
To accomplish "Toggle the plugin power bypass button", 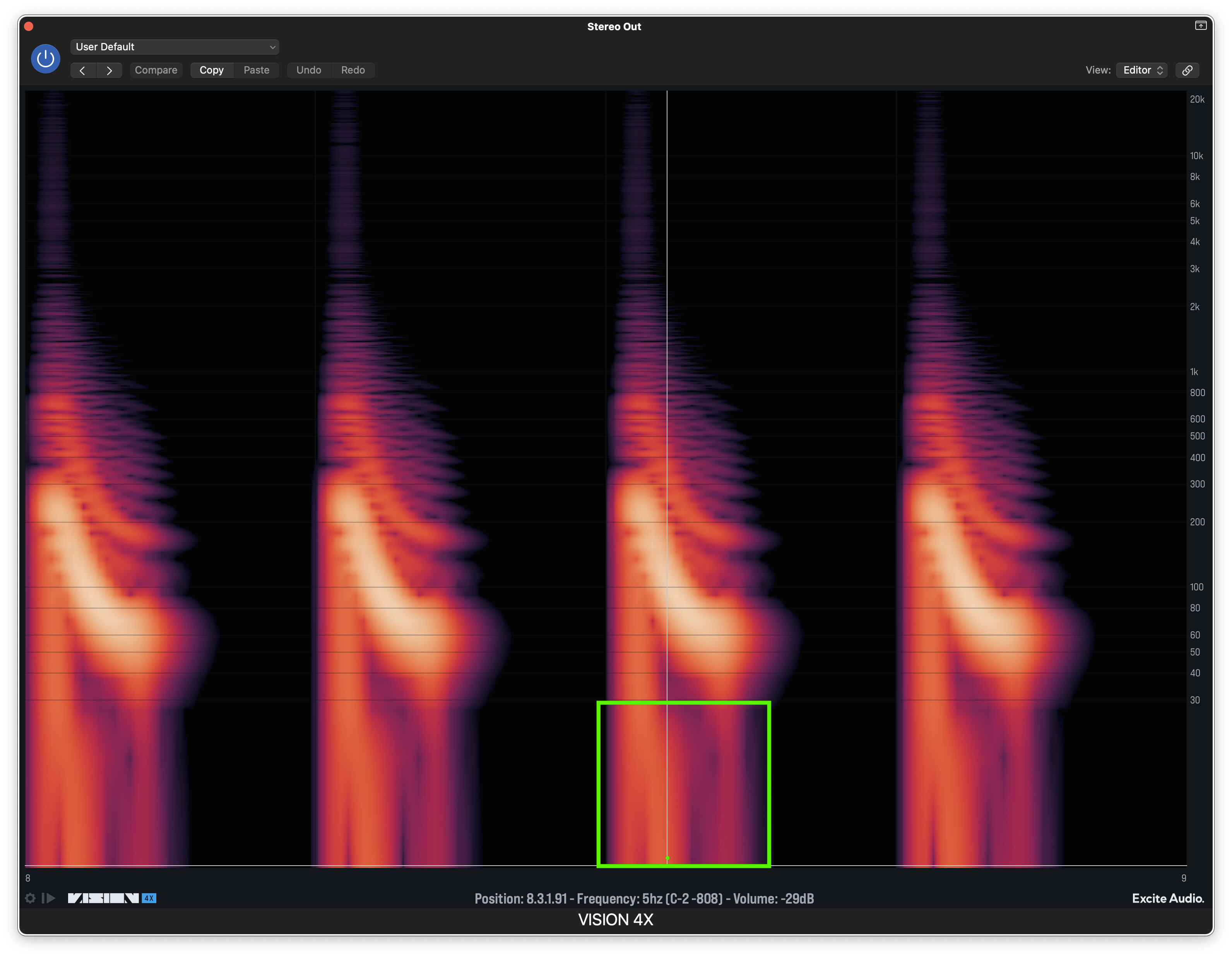I will 45,59.
